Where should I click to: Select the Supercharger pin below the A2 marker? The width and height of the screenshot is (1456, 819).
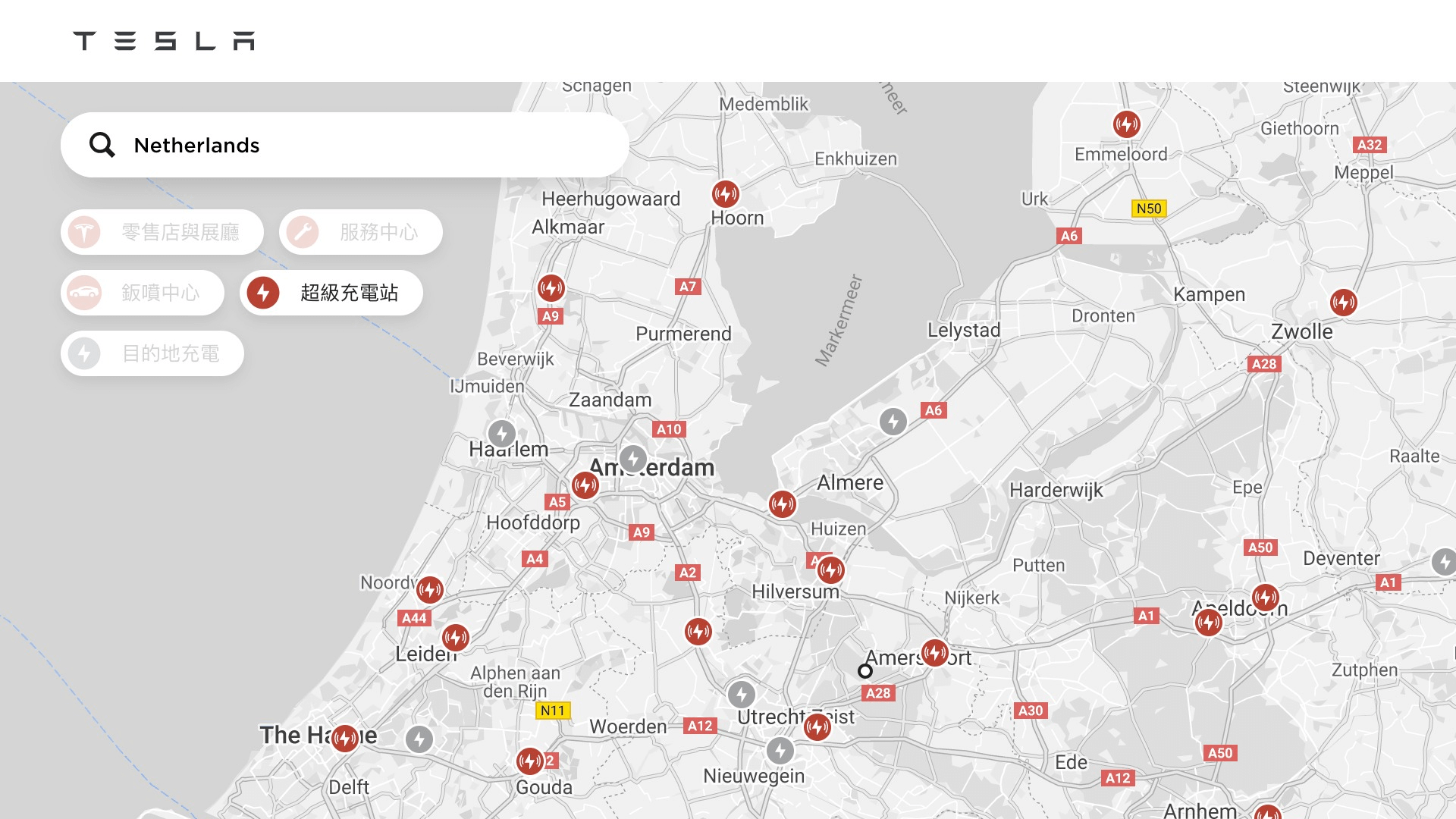[x=698, y=632]
